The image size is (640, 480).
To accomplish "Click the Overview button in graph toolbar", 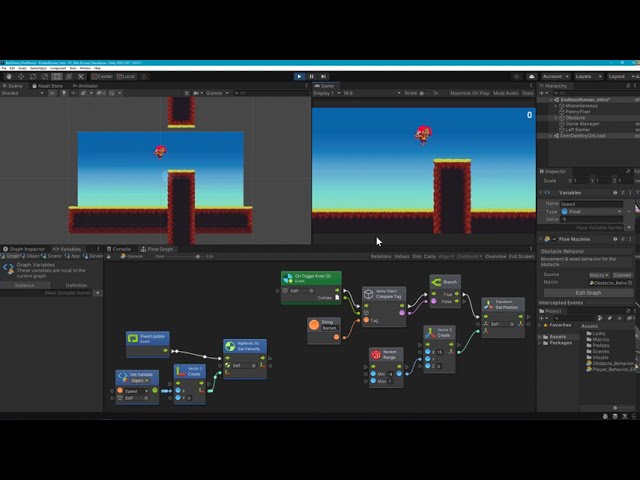I will 496,256.
